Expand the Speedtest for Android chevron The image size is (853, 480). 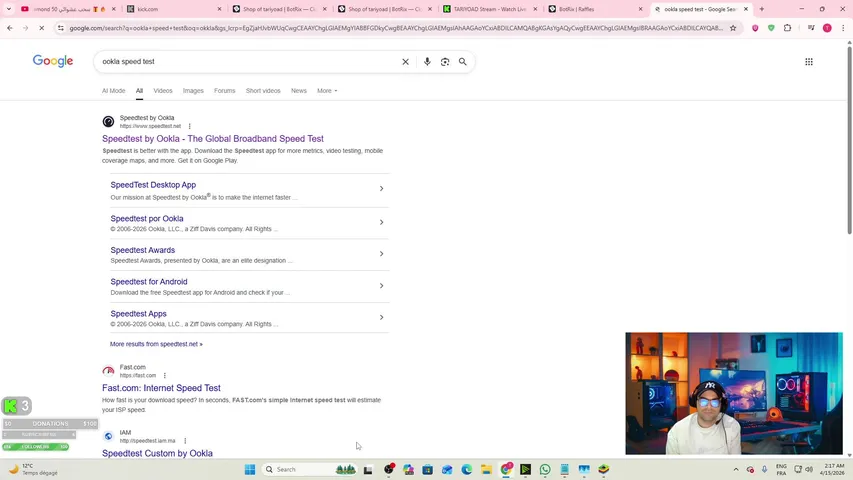coord(381,286)
